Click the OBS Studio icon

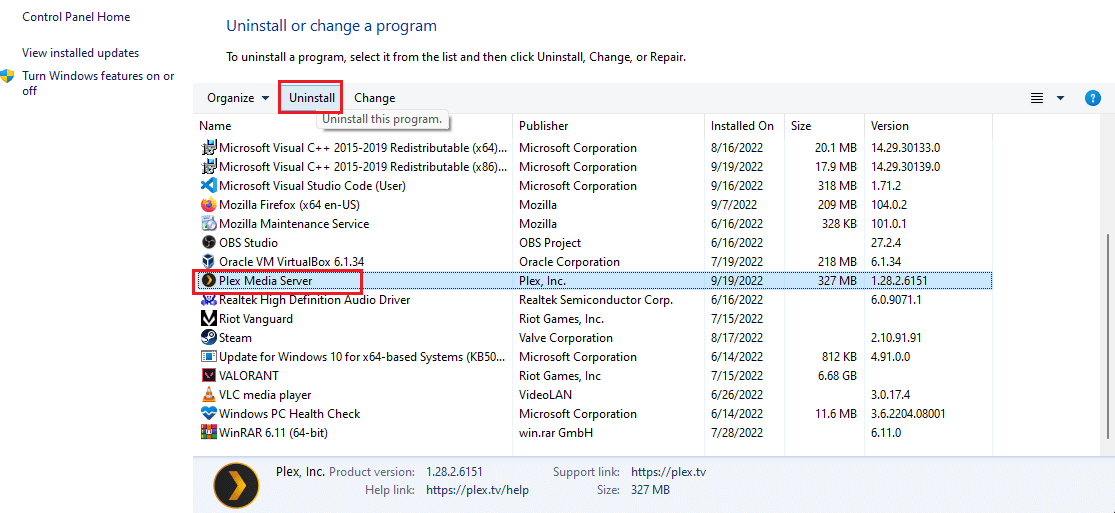(x=208, y=243)
